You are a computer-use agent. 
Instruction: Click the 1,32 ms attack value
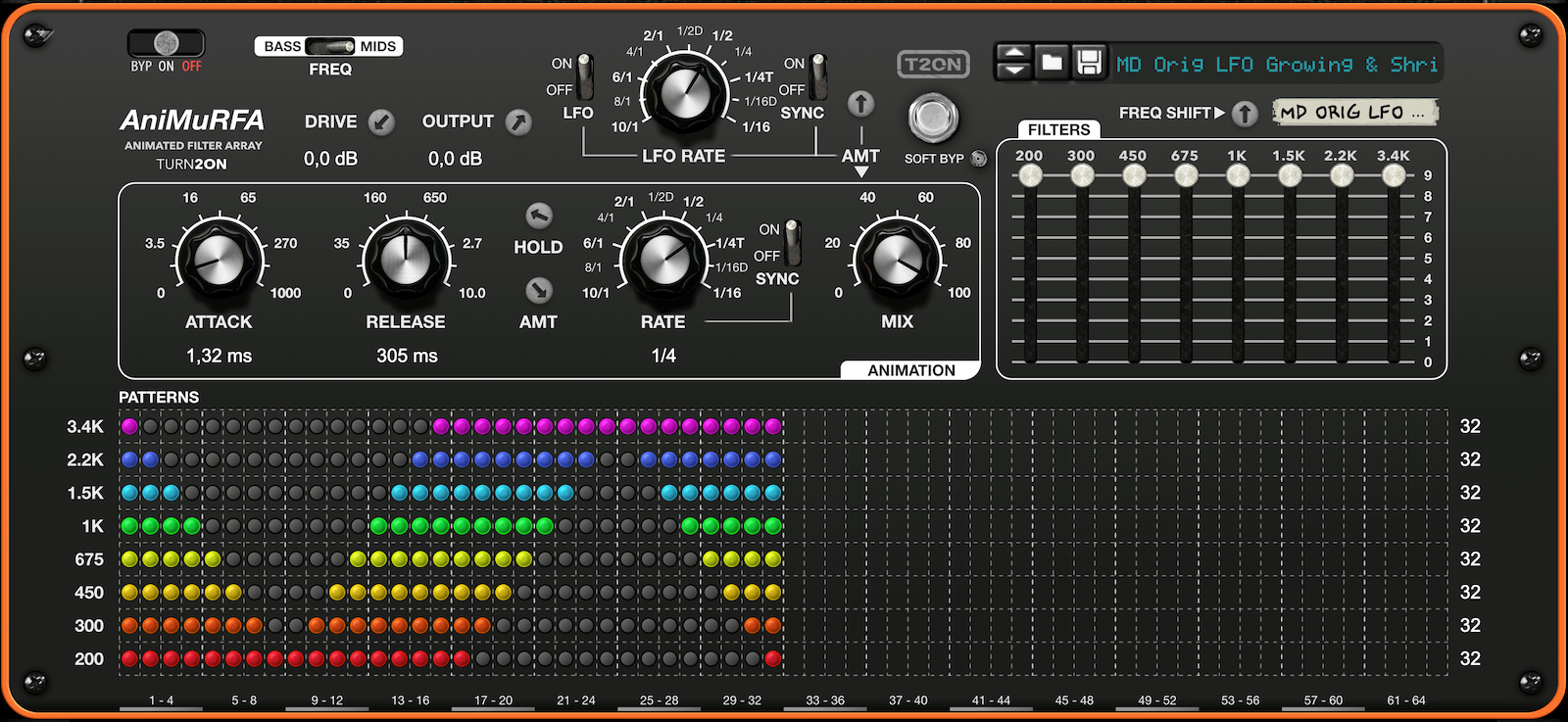click(x=220, y=356)
